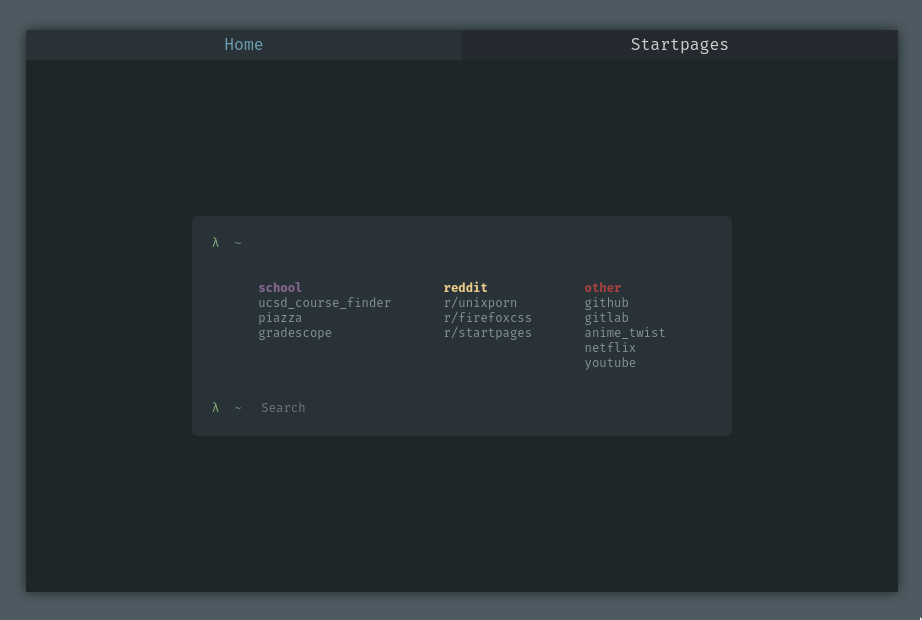Screen dimensions: 922x620
Task: Launch the netflix link
Action: 610,348
